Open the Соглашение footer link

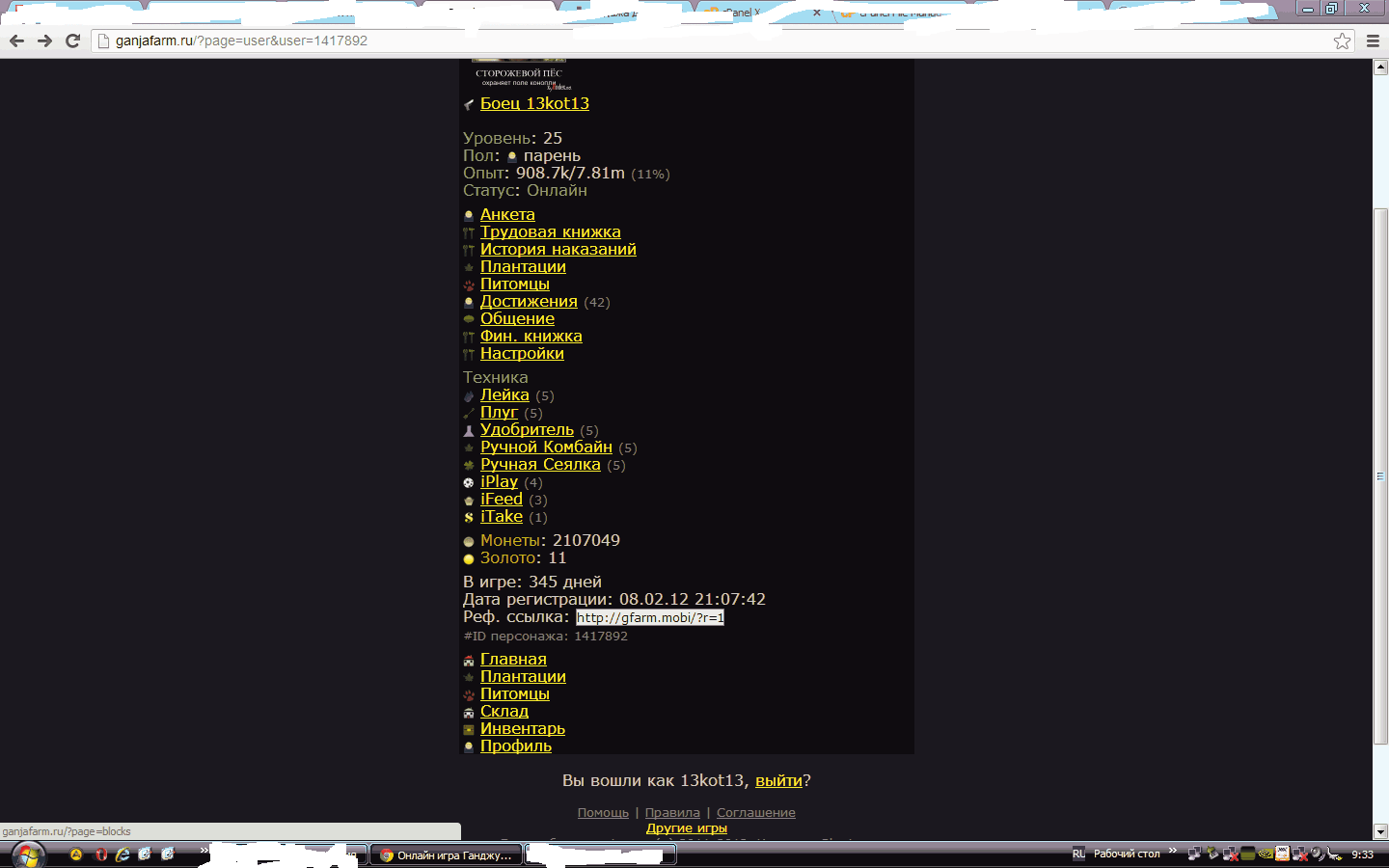point(756,813)
